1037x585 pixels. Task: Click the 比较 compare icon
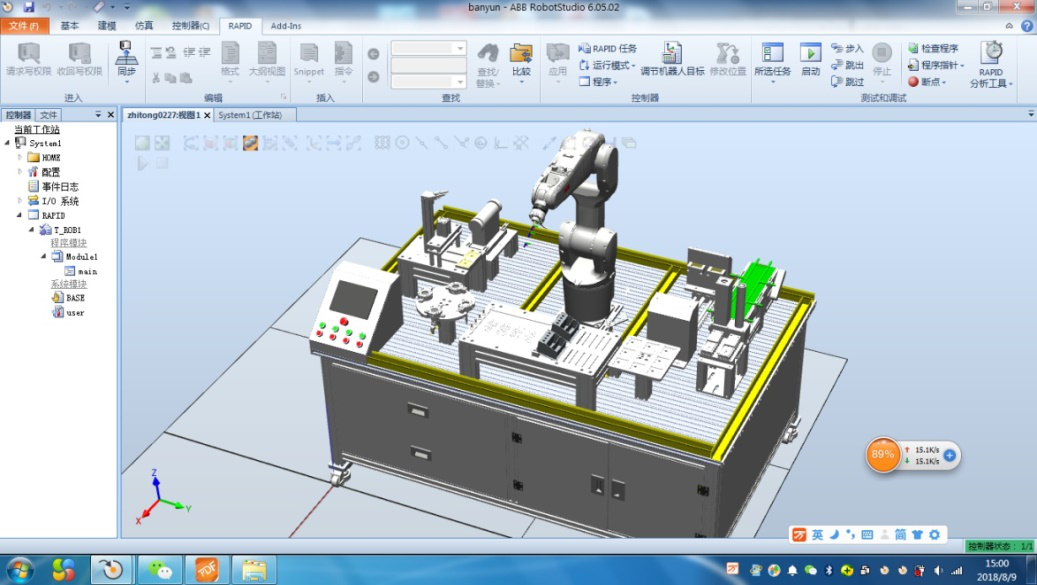(x=521, y=58)
